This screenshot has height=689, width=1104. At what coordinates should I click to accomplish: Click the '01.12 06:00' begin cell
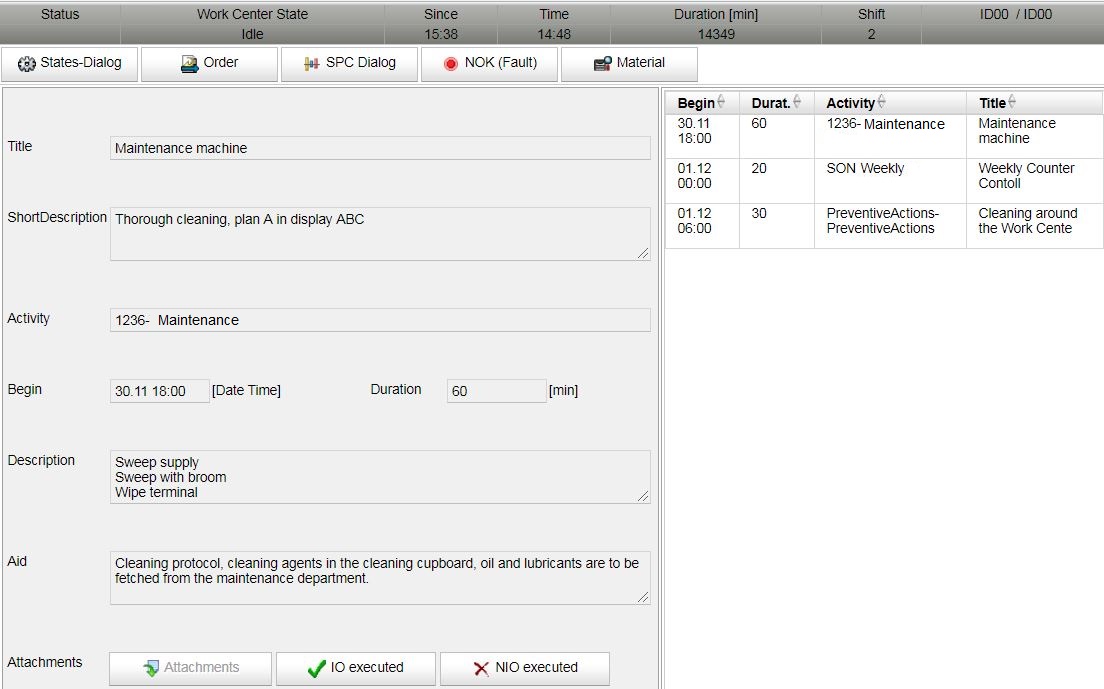click(x=702, y=226)
